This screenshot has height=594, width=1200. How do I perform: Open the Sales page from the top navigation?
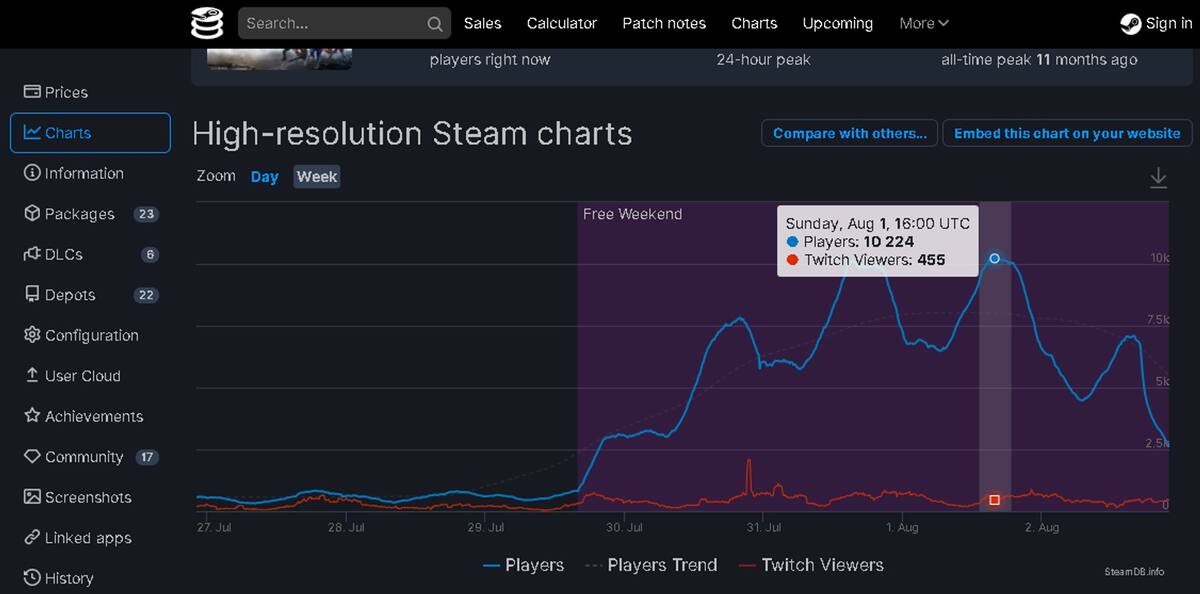tap(483, 23)
